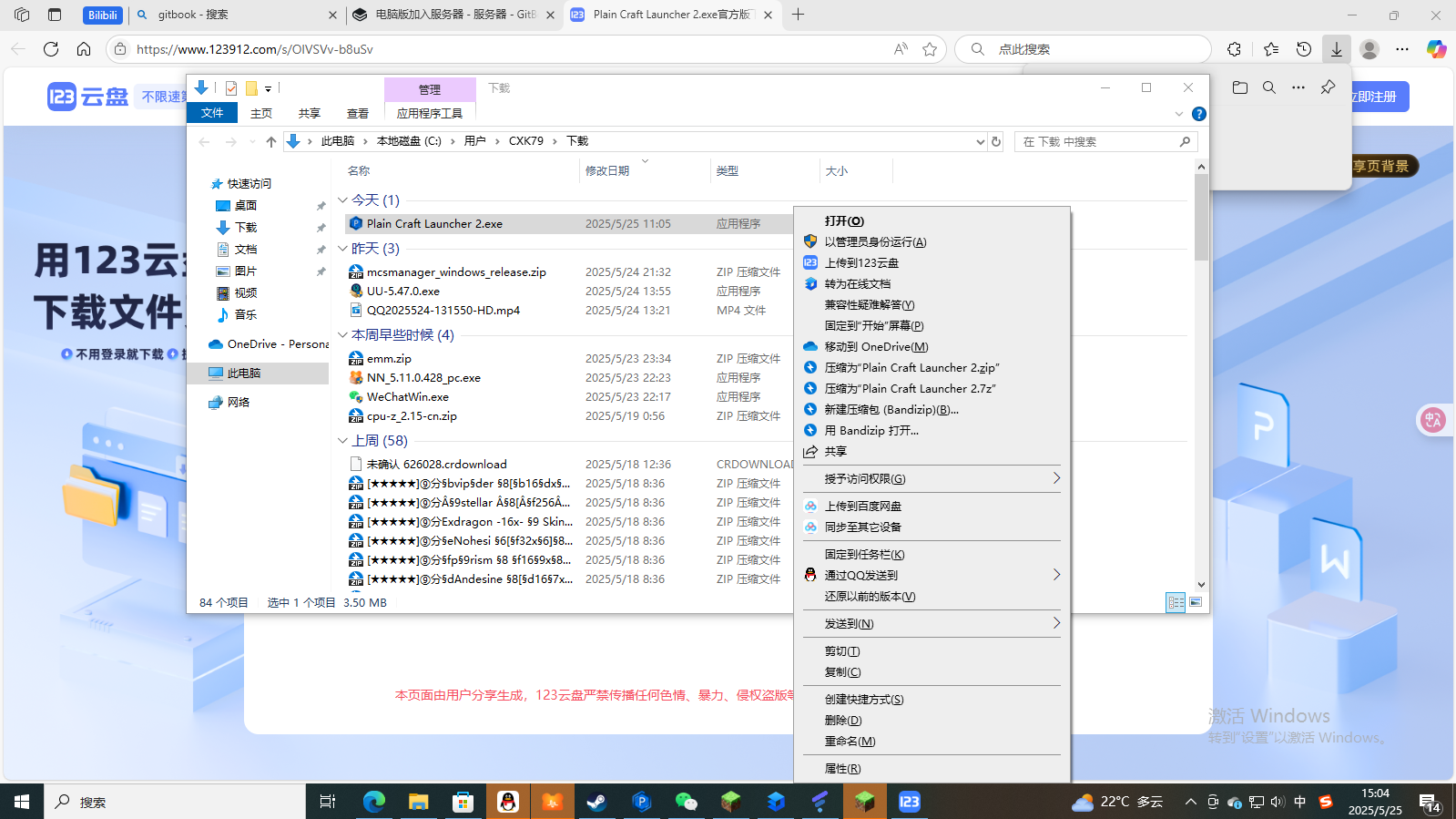Open QQ penguin icon on taskbar

(507, 802)
